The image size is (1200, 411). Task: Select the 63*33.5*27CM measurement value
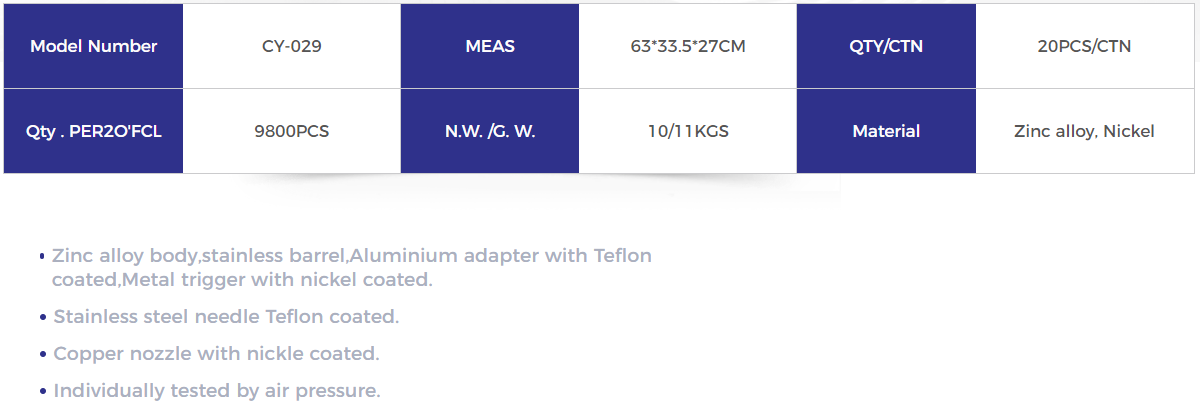(x=688, y=46)
